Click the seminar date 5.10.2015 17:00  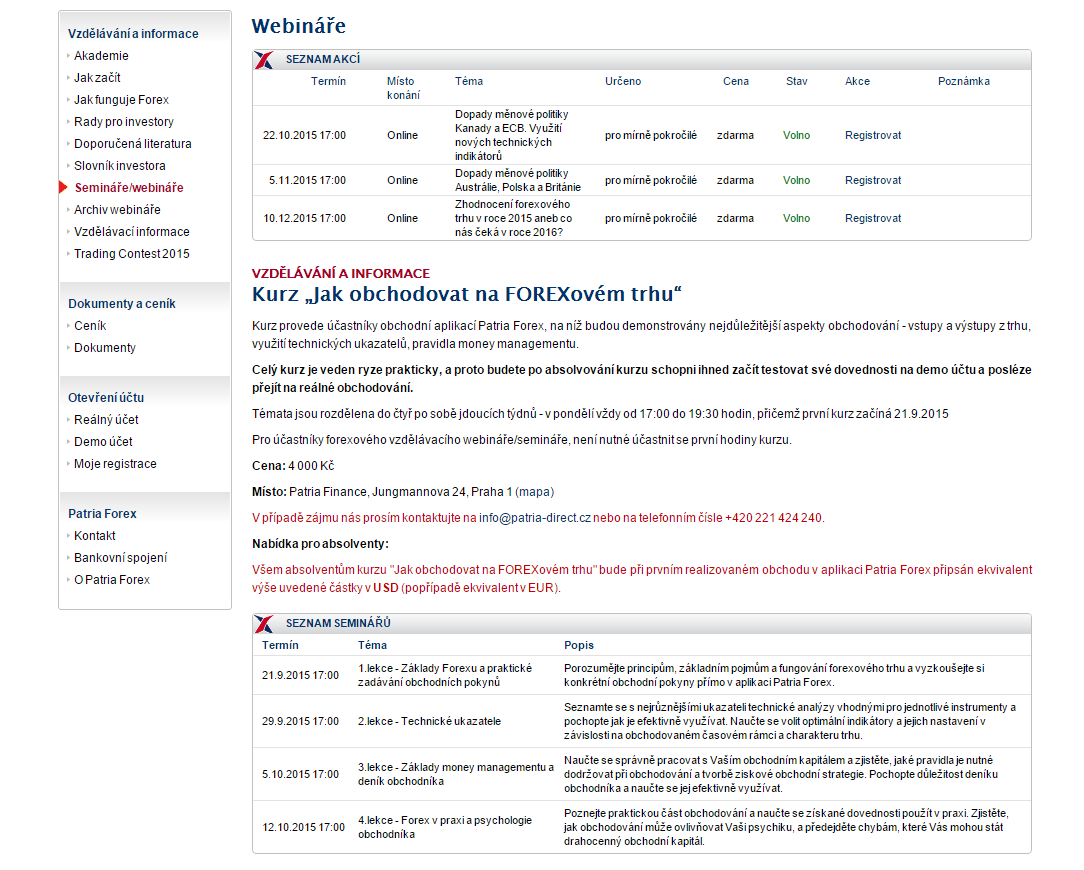coord(300,775)
